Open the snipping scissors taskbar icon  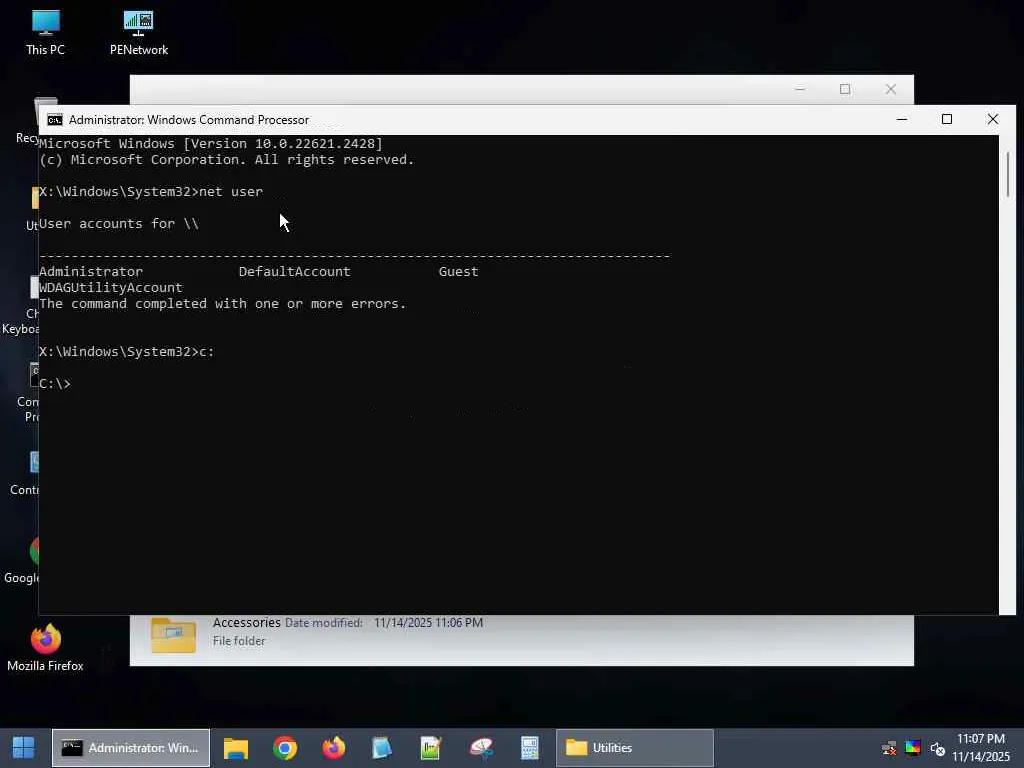481,748
